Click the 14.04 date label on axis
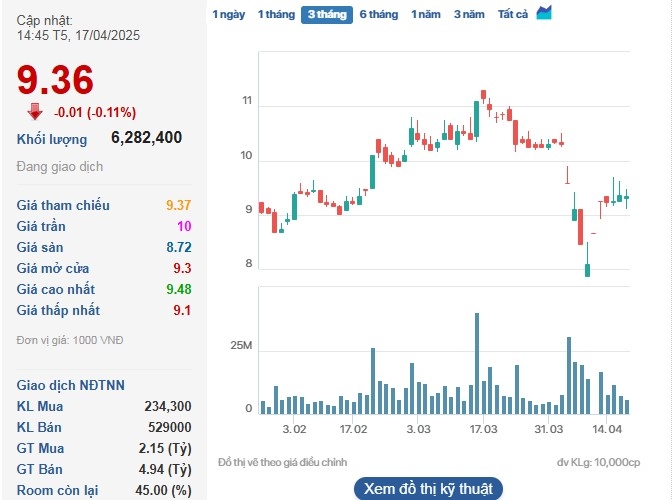The width and height of the screenshot is (672, 500). pos(608,429)
